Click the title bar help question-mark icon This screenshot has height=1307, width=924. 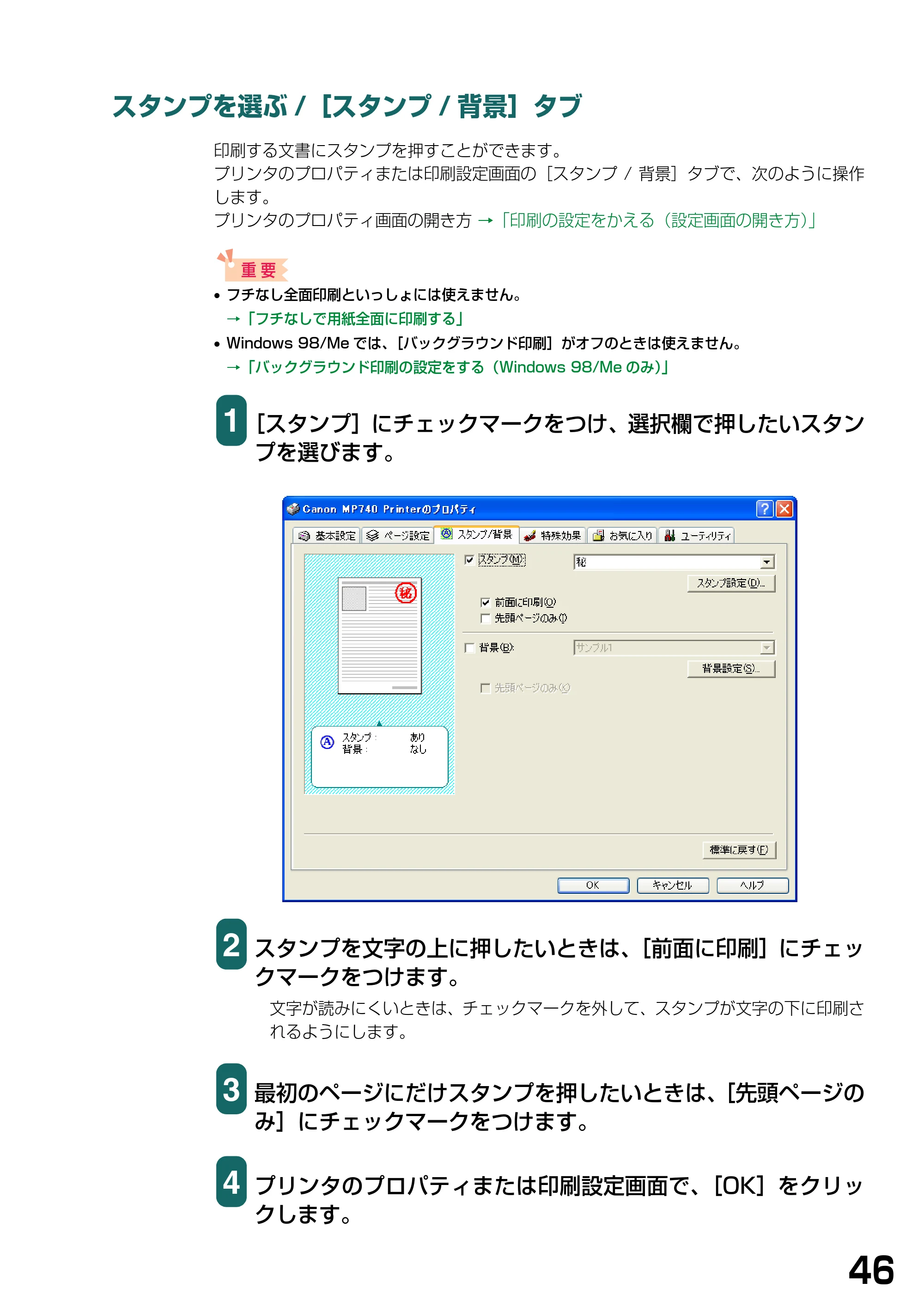coord(765,509)
